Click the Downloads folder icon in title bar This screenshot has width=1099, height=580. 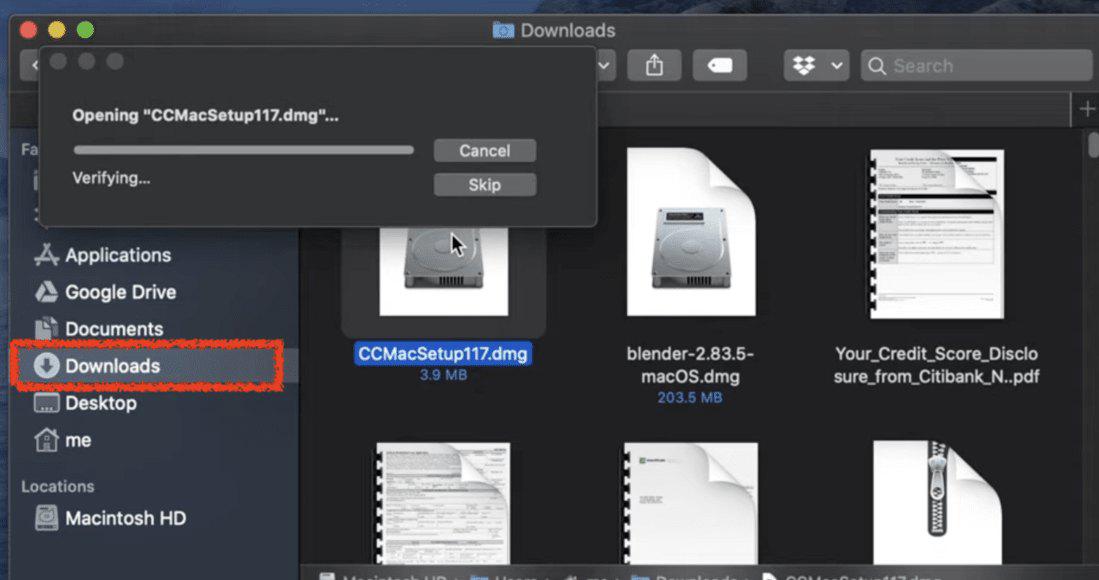(x=503, y=30)
